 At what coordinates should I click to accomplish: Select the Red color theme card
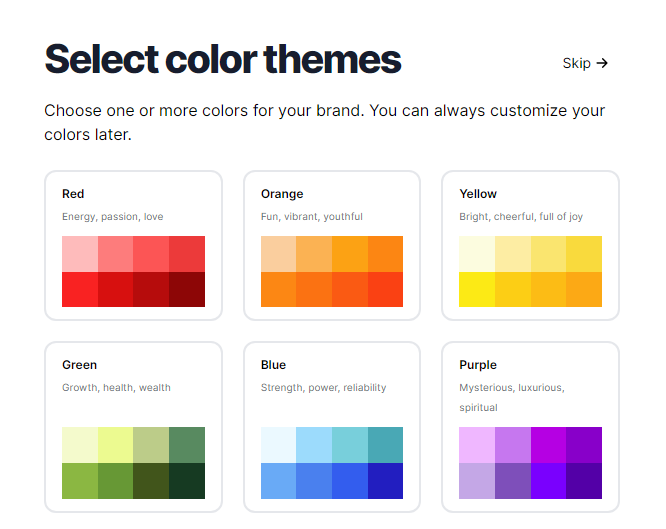(x=132, y=245)
